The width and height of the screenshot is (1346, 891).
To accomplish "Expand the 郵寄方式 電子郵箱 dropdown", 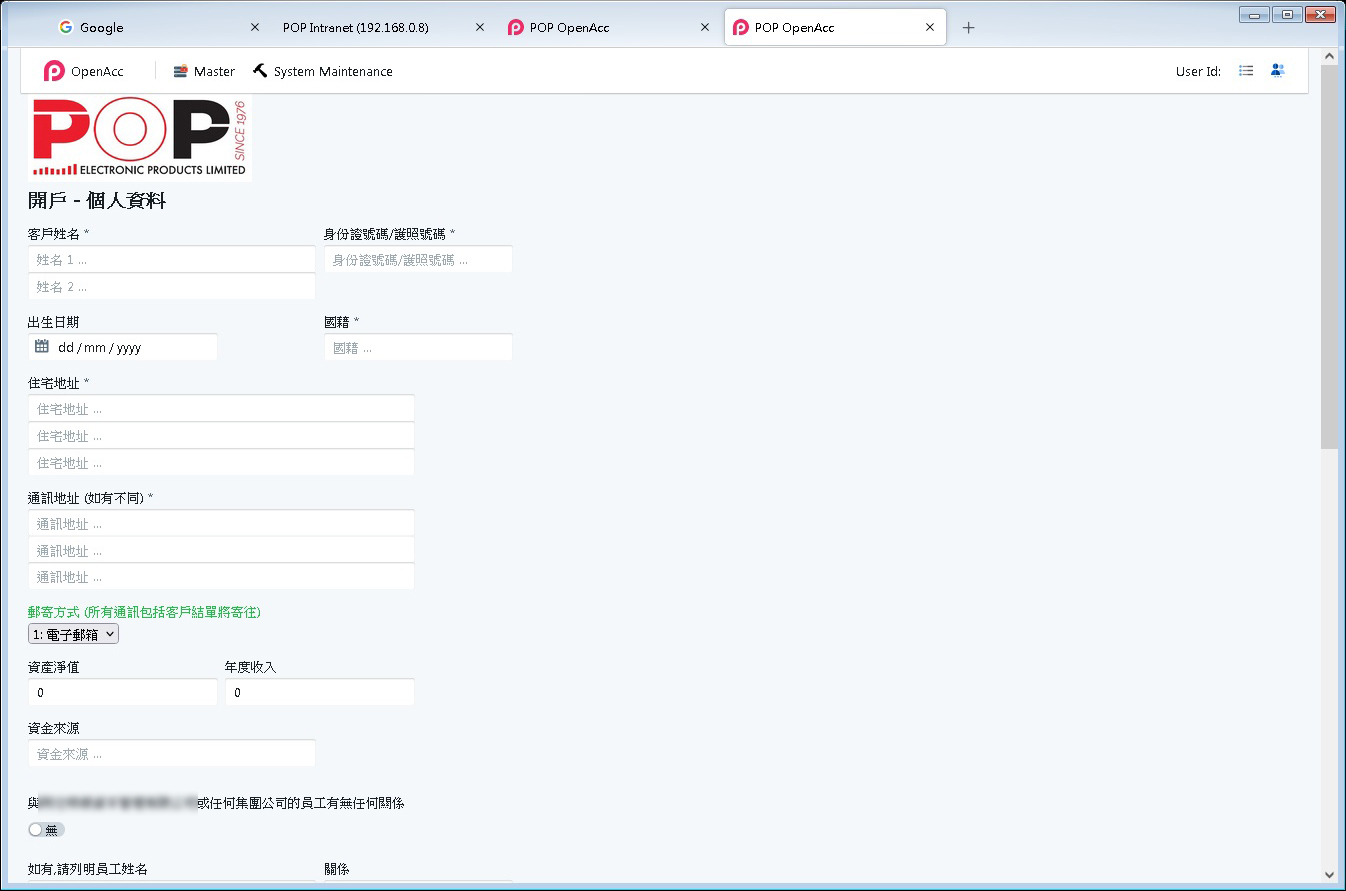I will pyautogui.click(x=73, y=634).
